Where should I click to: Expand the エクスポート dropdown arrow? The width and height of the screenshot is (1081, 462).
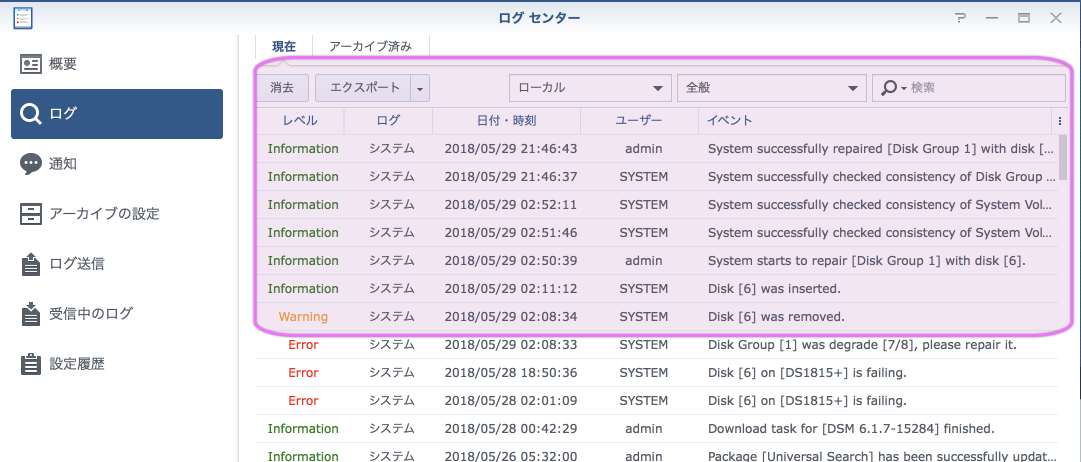pyautogui.click(x=420, y=88)
